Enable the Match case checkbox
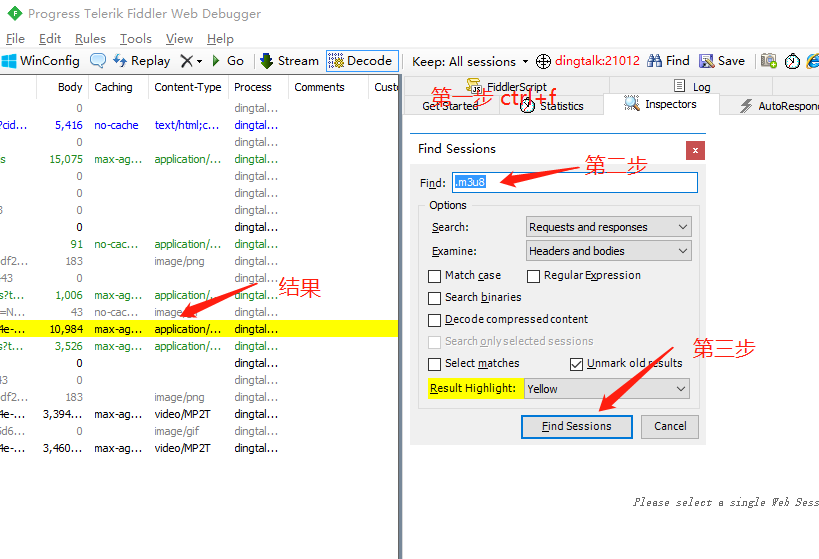The width and height of the screenshot is (819, 559). coord(434,276)
